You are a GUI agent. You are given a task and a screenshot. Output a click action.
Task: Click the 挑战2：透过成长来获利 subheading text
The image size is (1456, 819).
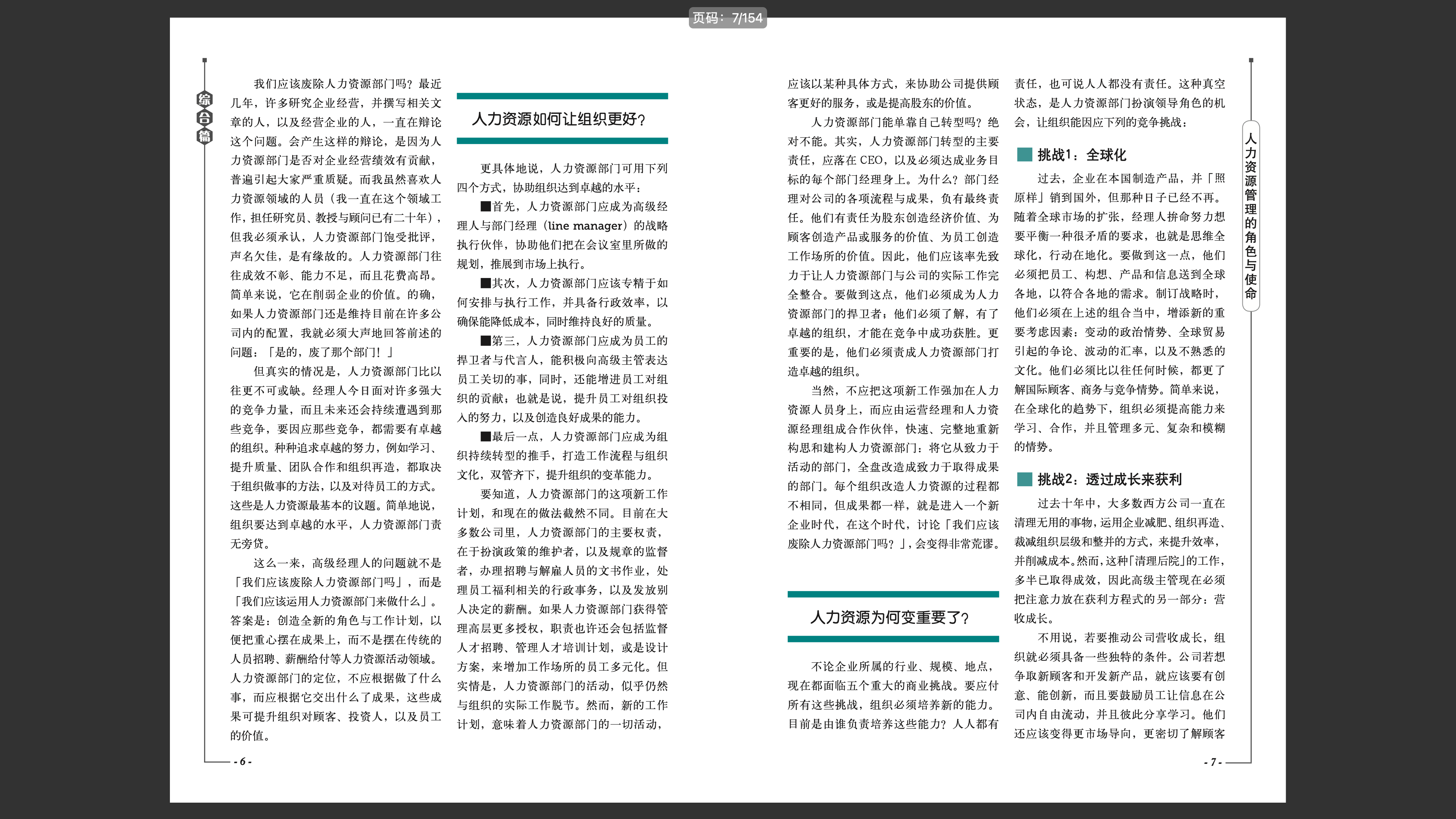1109,479
